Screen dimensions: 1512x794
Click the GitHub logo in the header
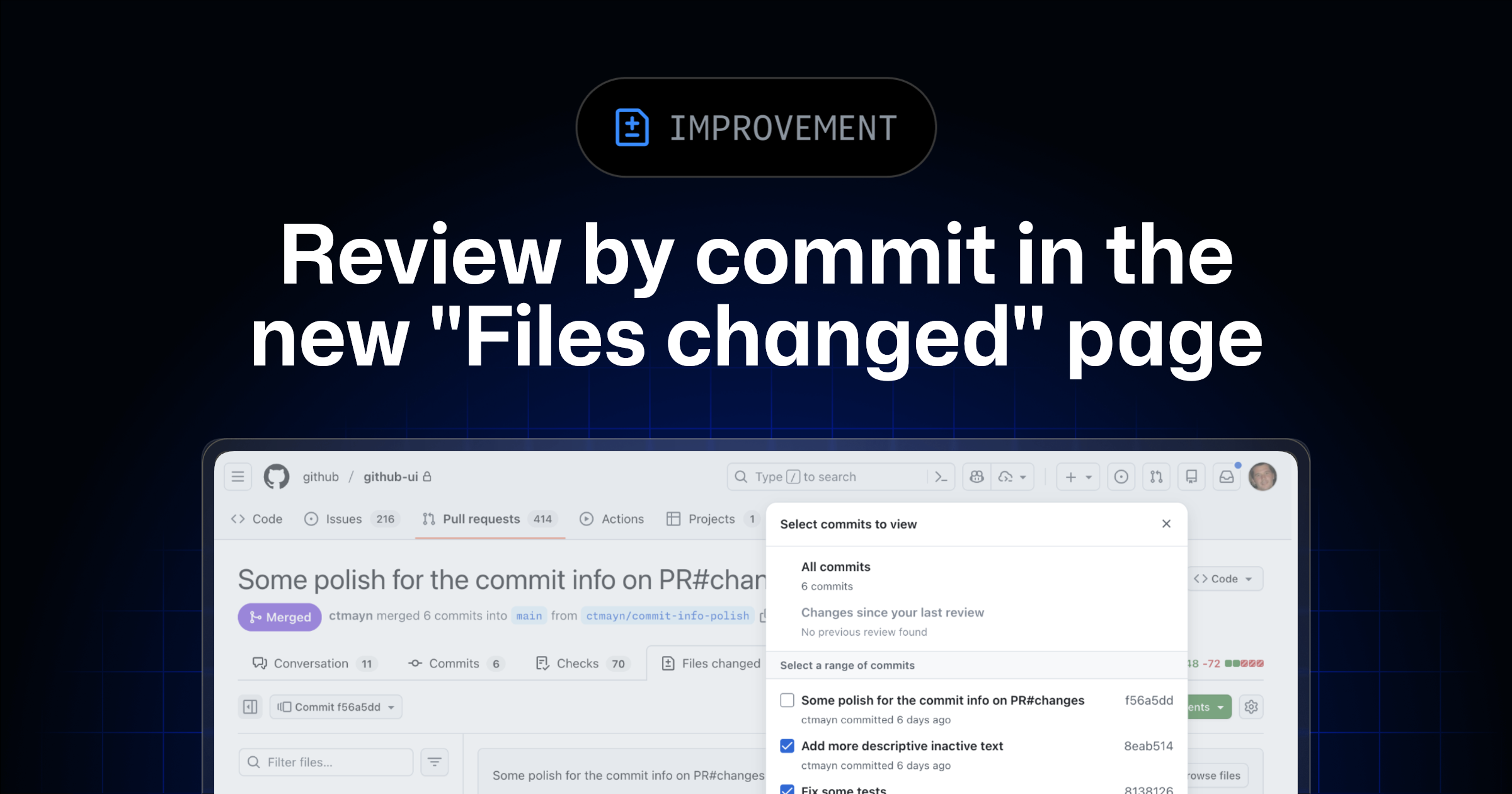277,476
